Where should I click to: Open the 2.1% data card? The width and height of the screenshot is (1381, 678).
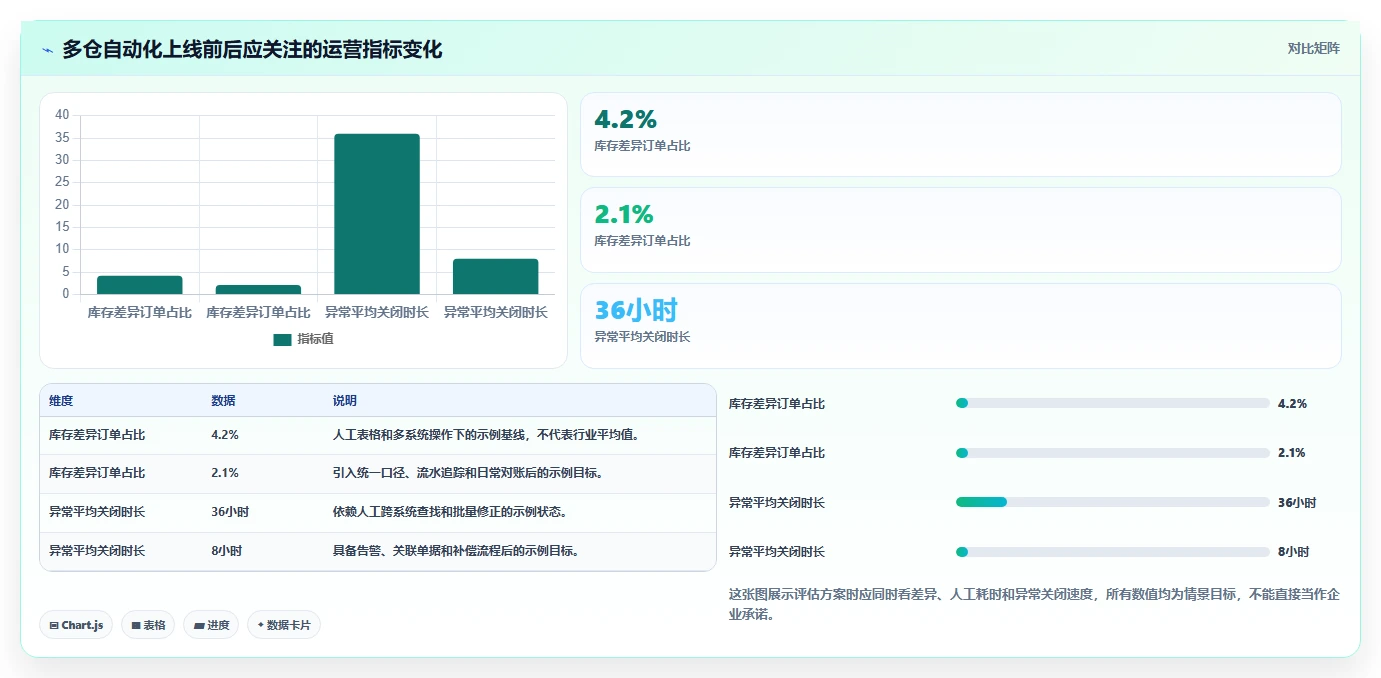pyautogui.click(x=960, y=230)
